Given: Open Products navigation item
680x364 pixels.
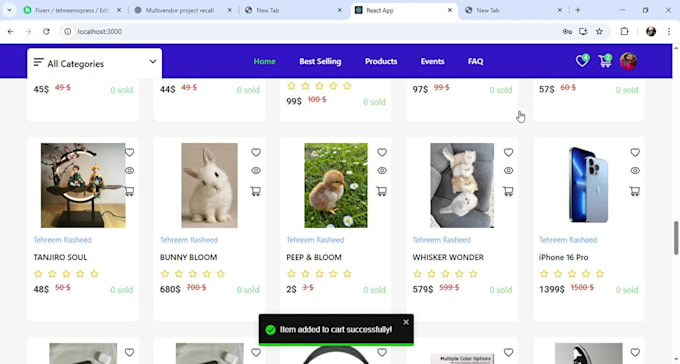Looking at the screenshot, I should click(x=381, y=61).
